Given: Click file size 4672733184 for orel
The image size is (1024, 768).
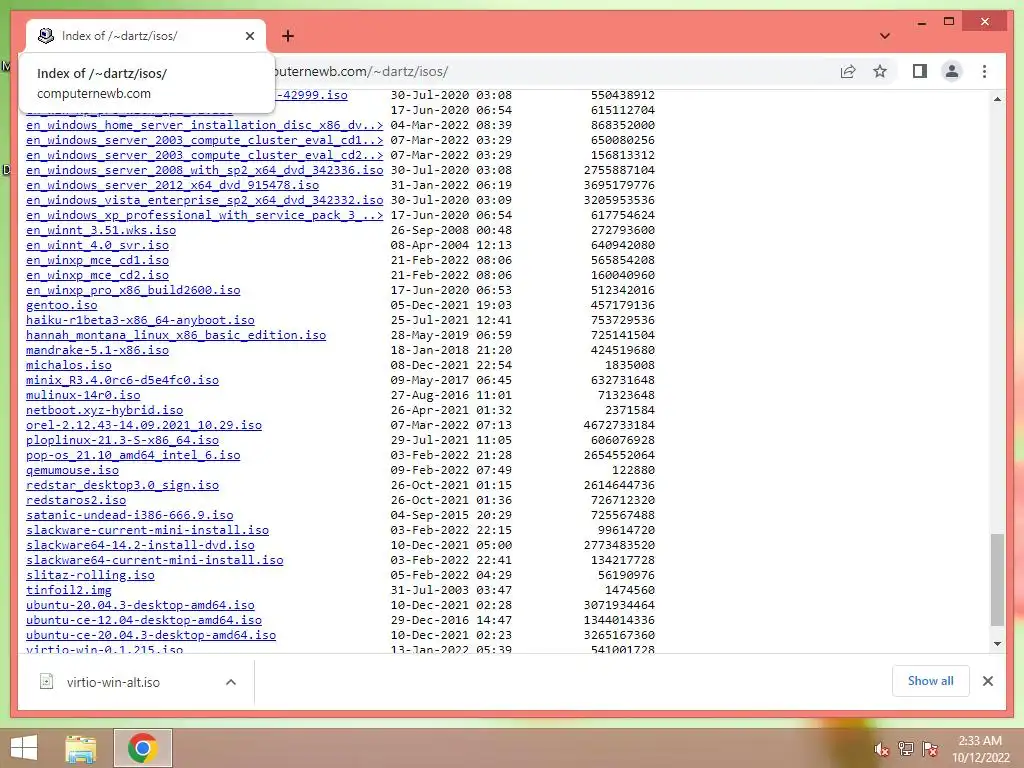Looking at the screenshot, I should (x=619, y=425).
